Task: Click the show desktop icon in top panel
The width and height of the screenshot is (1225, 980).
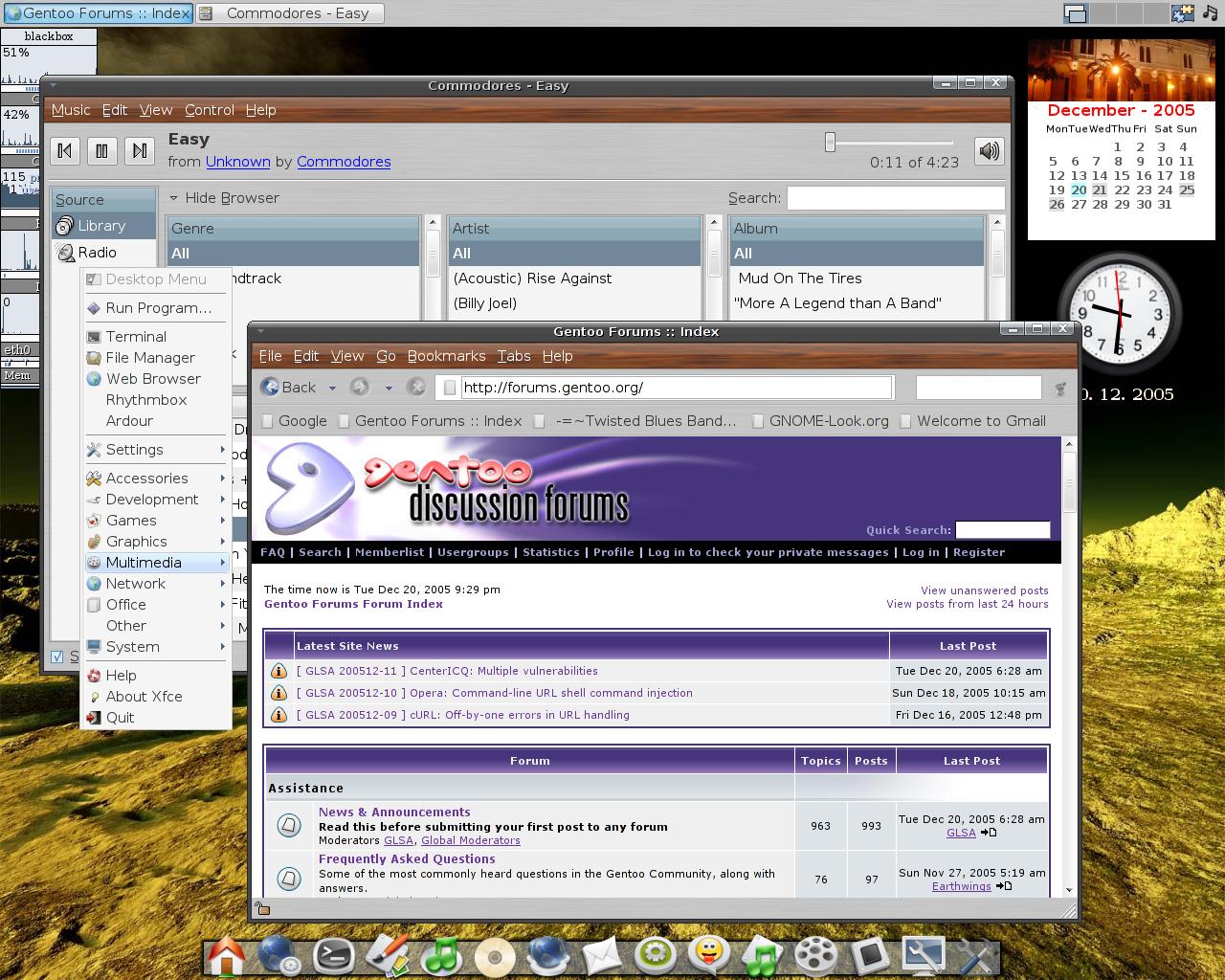Action: coord(1076,12)
